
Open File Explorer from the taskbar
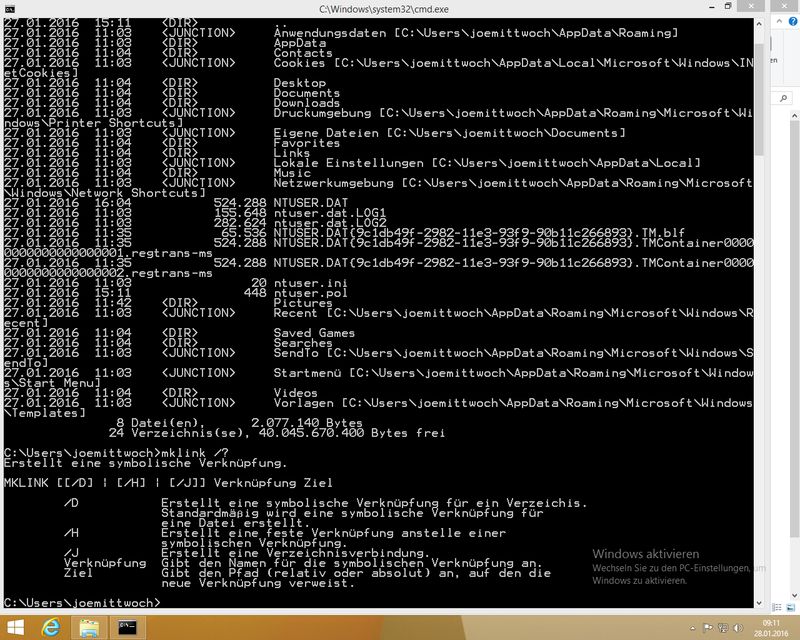[x=89, y=628]
